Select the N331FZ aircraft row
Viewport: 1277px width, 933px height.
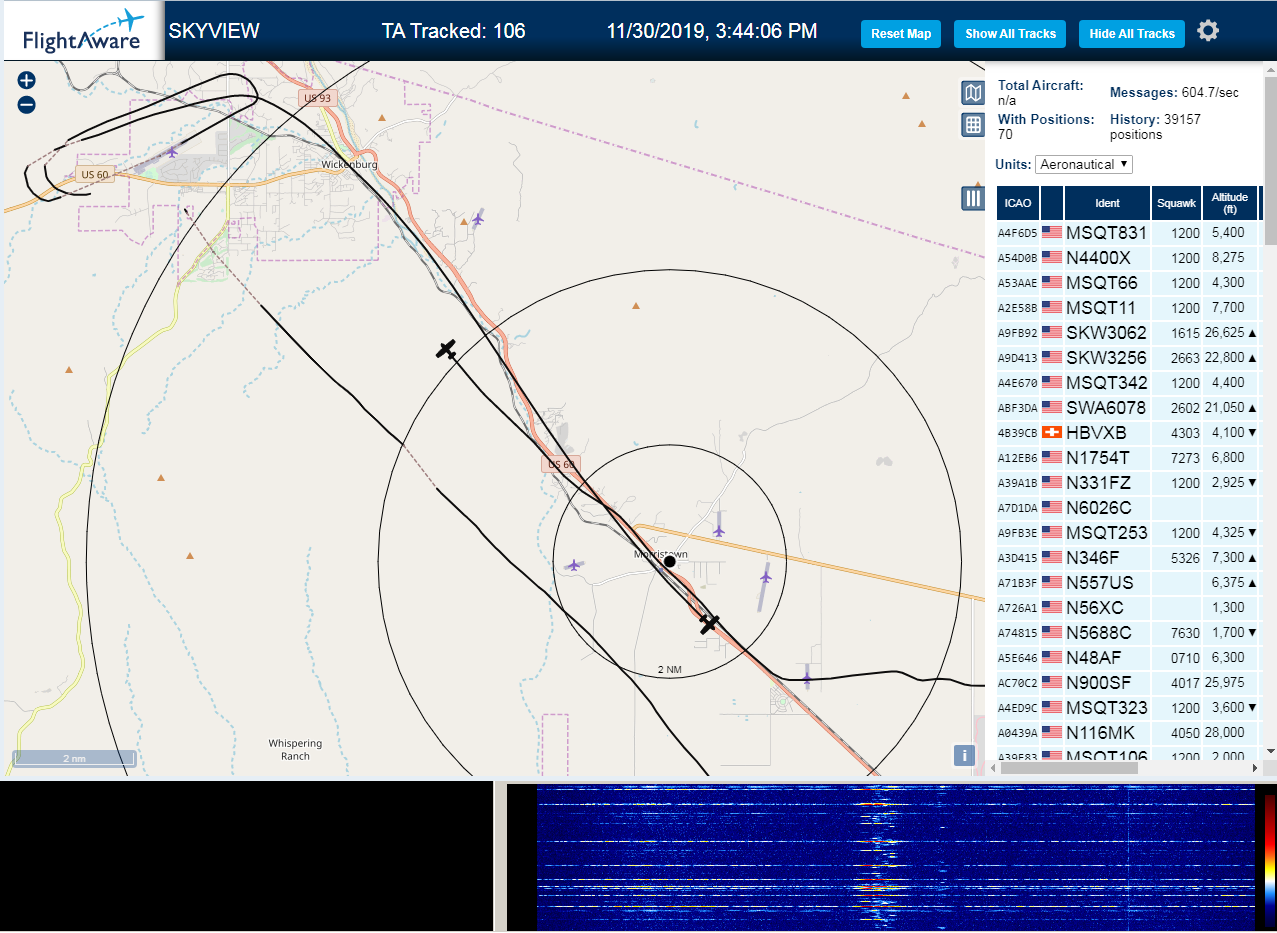click(1129, 483)
